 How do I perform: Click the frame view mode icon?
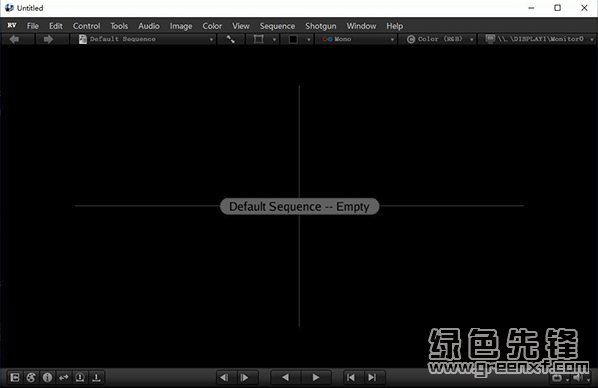(259, 39)
